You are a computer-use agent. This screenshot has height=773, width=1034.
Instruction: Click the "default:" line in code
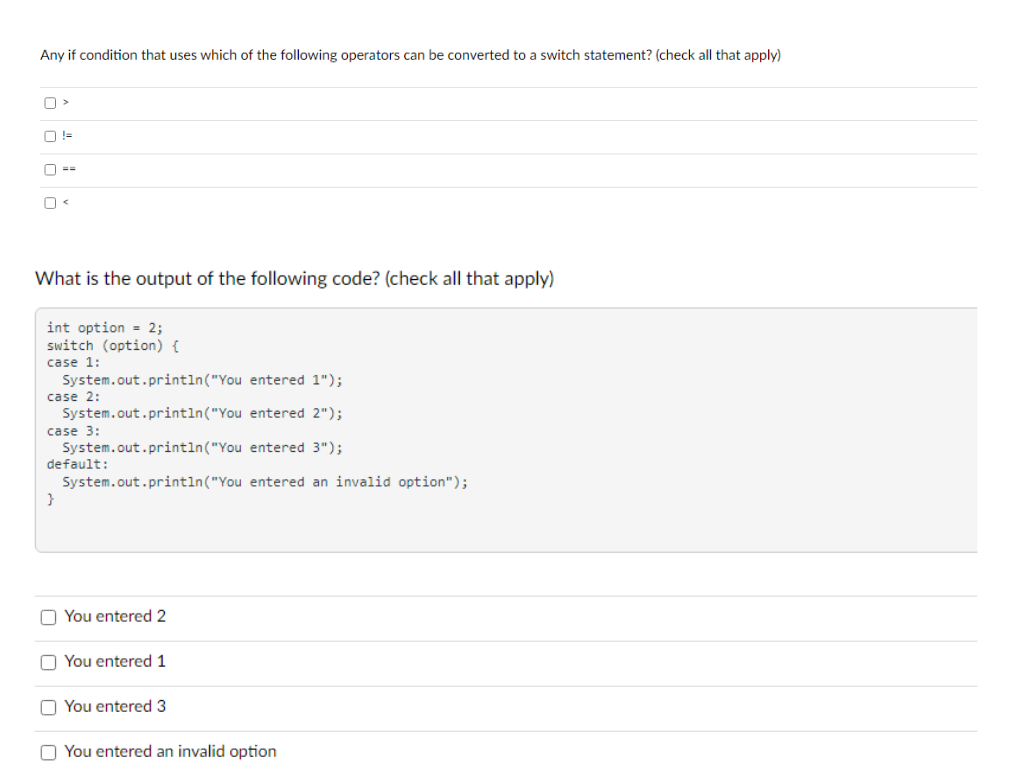click(77, 464)
